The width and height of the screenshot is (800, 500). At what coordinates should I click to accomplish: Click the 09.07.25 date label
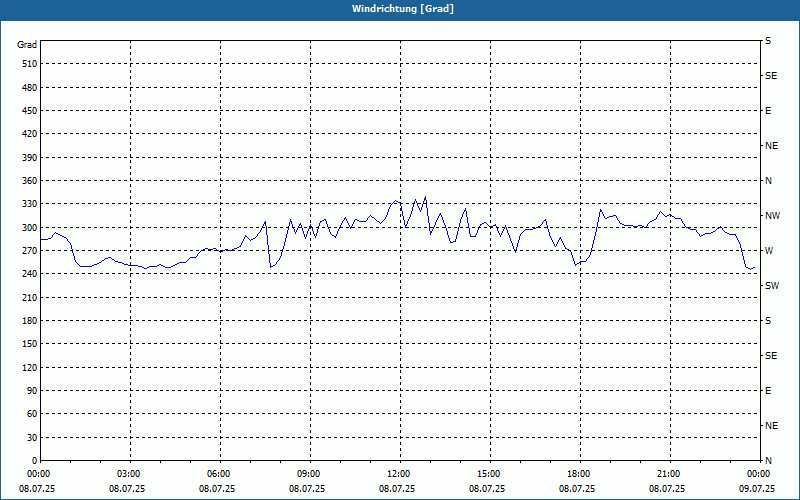[x=757, y=489]
